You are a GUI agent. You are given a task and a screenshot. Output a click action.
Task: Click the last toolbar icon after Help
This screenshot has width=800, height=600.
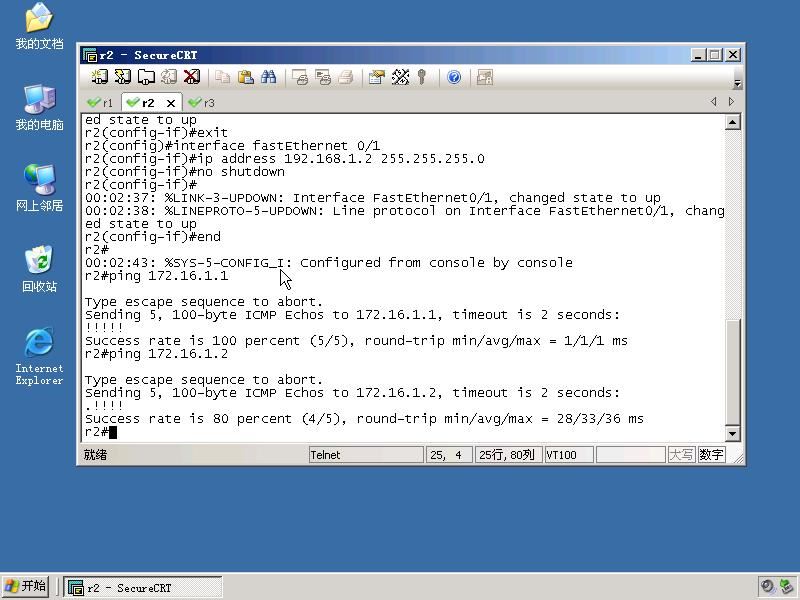coord(484,77)
